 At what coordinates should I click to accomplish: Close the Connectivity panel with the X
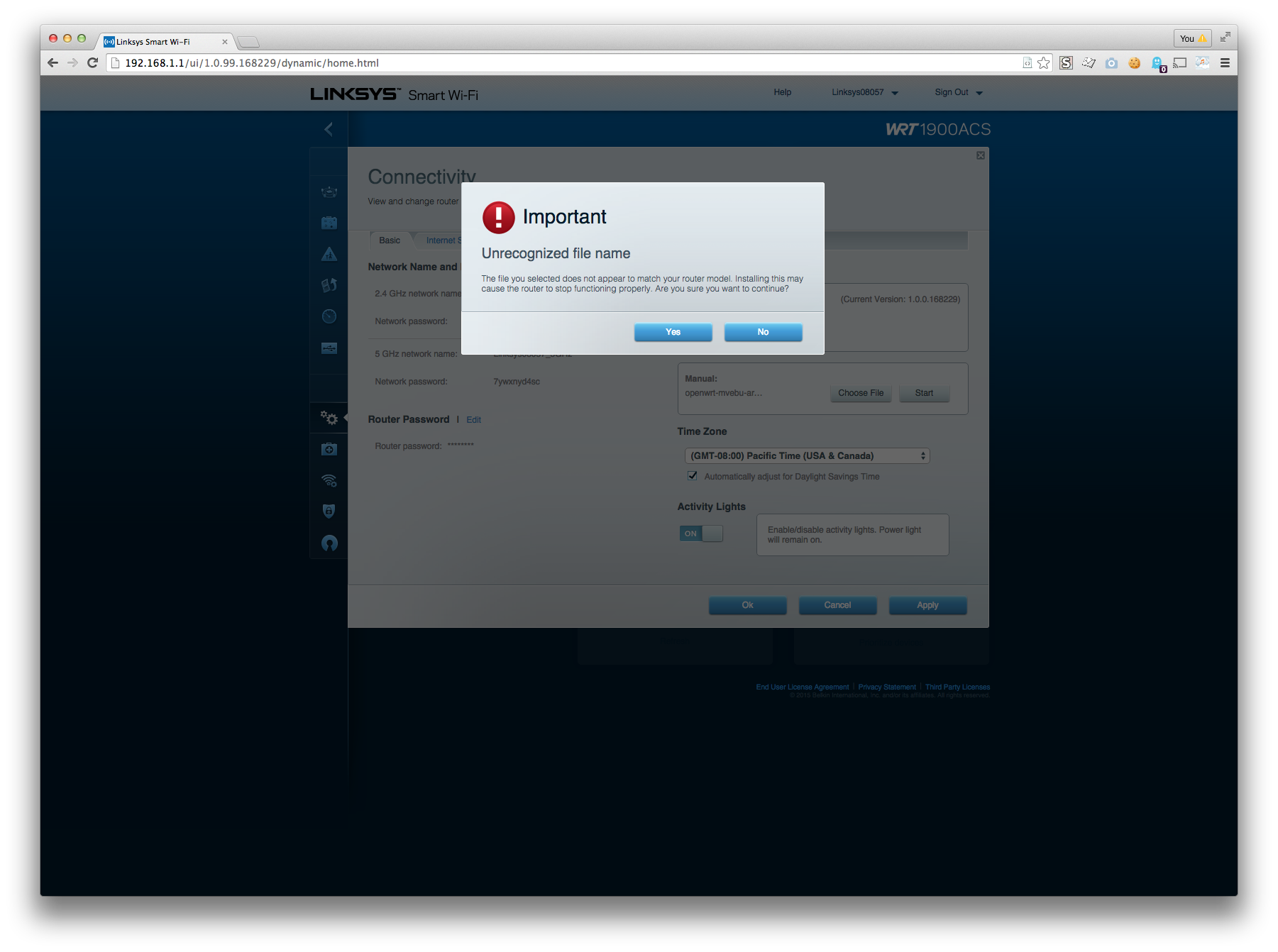point(980,155)
